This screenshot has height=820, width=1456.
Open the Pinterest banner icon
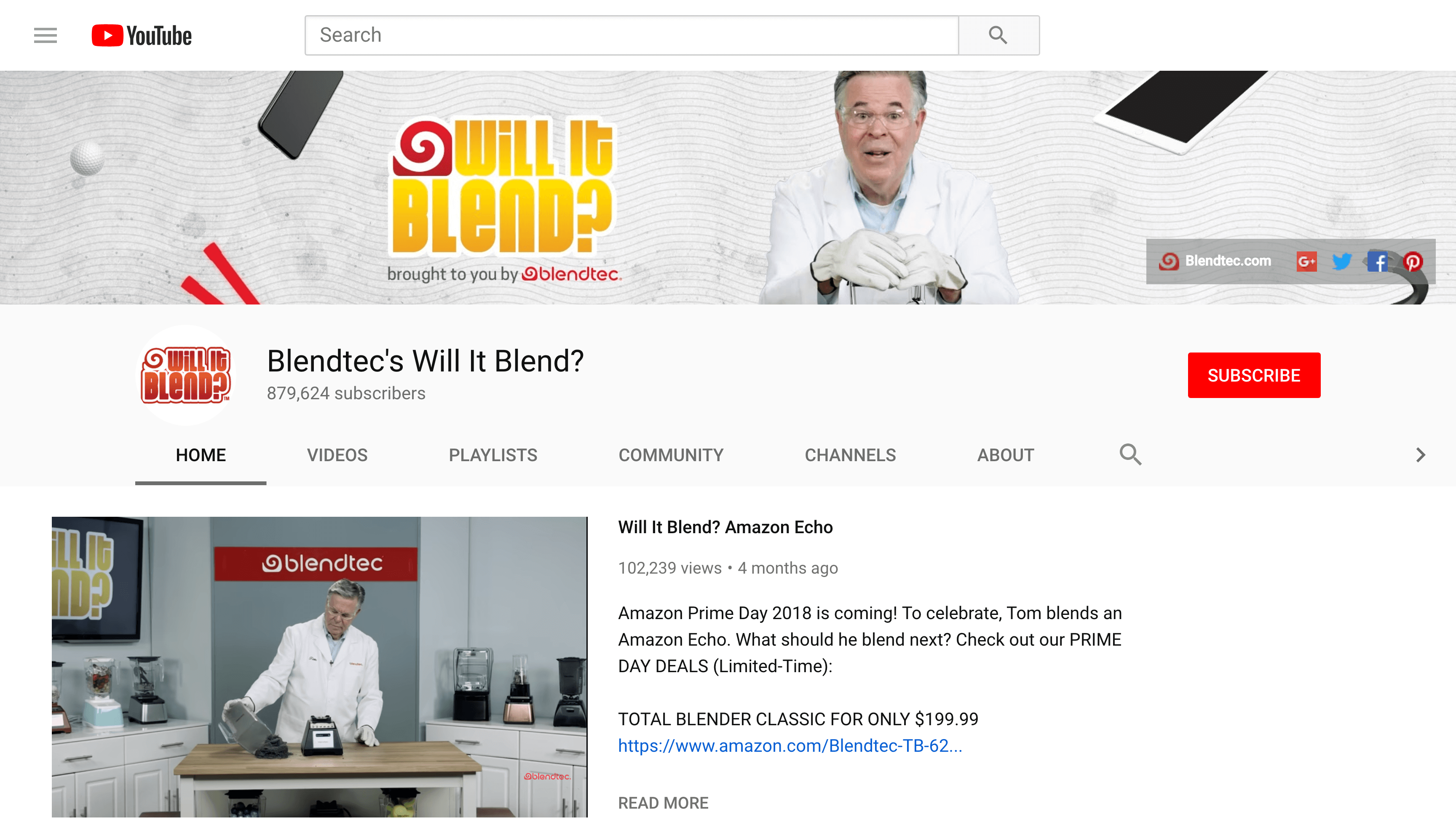click(1413, 262)
